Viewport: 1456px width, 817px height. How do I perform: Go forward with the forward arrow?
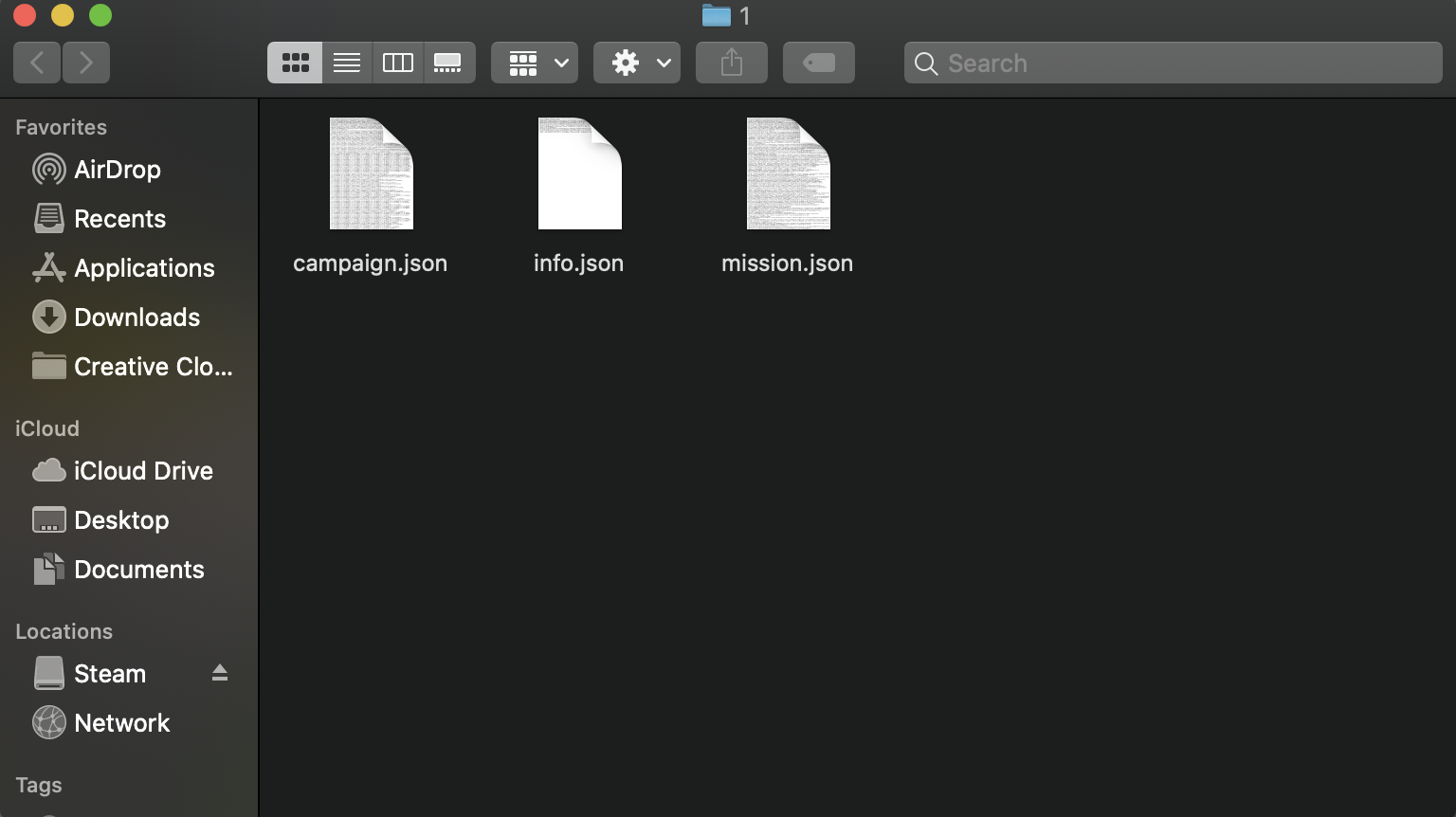[86, 63]
